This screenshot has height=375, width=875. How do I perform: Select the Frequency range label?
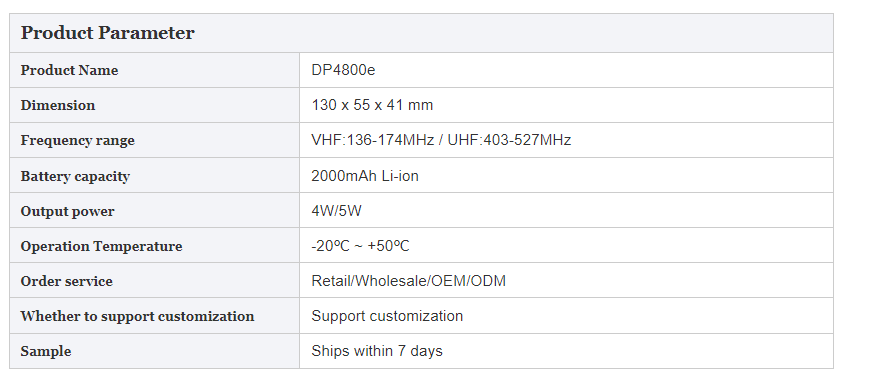(78, 141)
